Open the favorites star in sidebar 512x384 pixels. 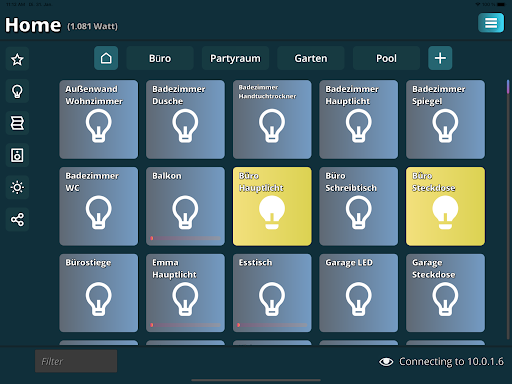[17, 59]
